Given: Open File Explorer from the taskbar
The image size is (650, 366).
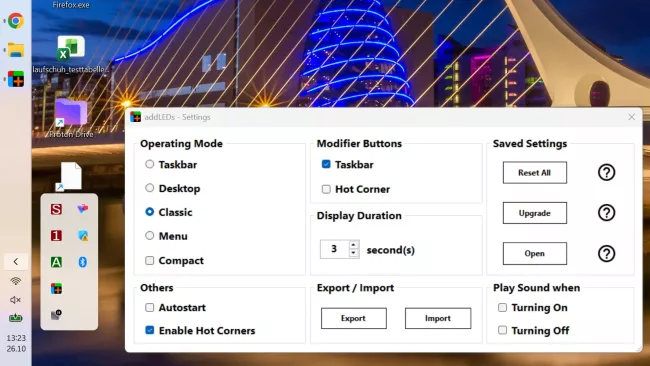Looking at the screenshot, I should [16, 50].
